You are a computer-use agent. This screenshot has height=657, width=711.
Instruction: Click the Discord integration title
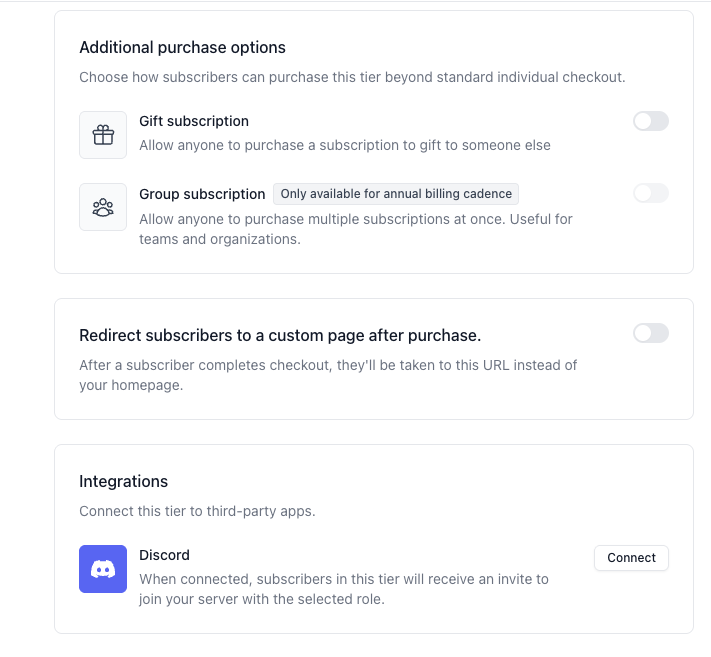tap(165, 555)
